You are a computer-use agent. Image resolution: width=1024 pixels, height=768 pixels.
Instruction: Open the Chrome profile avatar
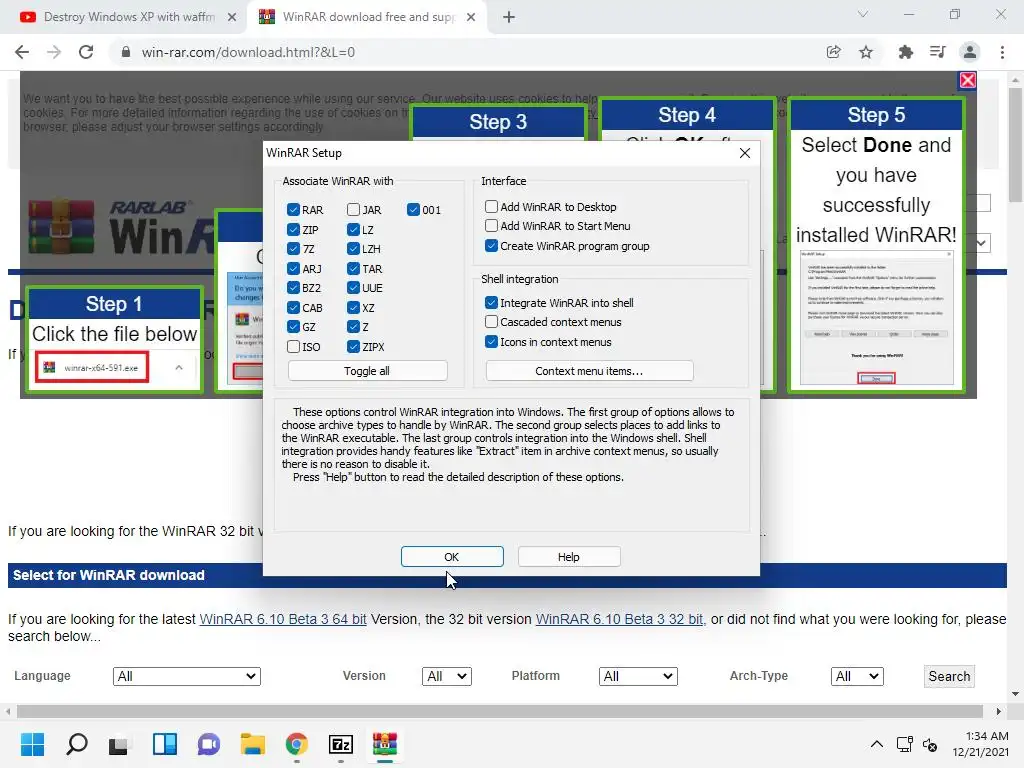click(x=970, y=52)
